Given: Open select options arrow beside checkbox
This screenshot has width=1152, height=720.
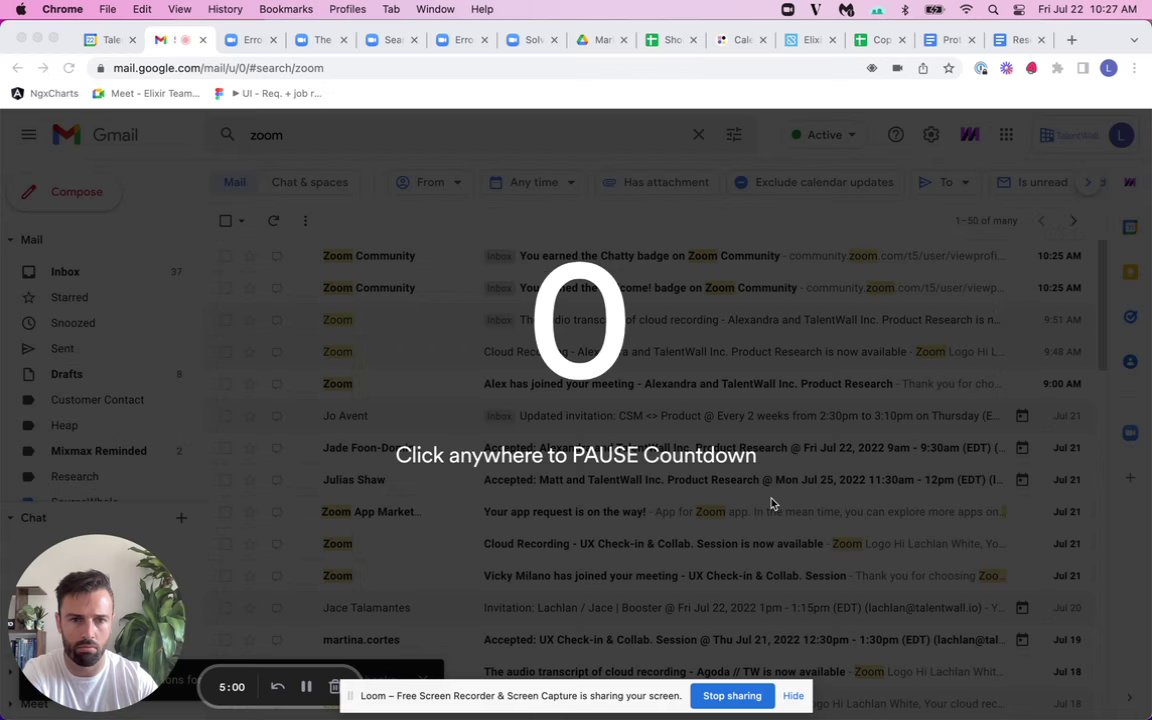Looking at the screenshot, I should pos(241,220).
